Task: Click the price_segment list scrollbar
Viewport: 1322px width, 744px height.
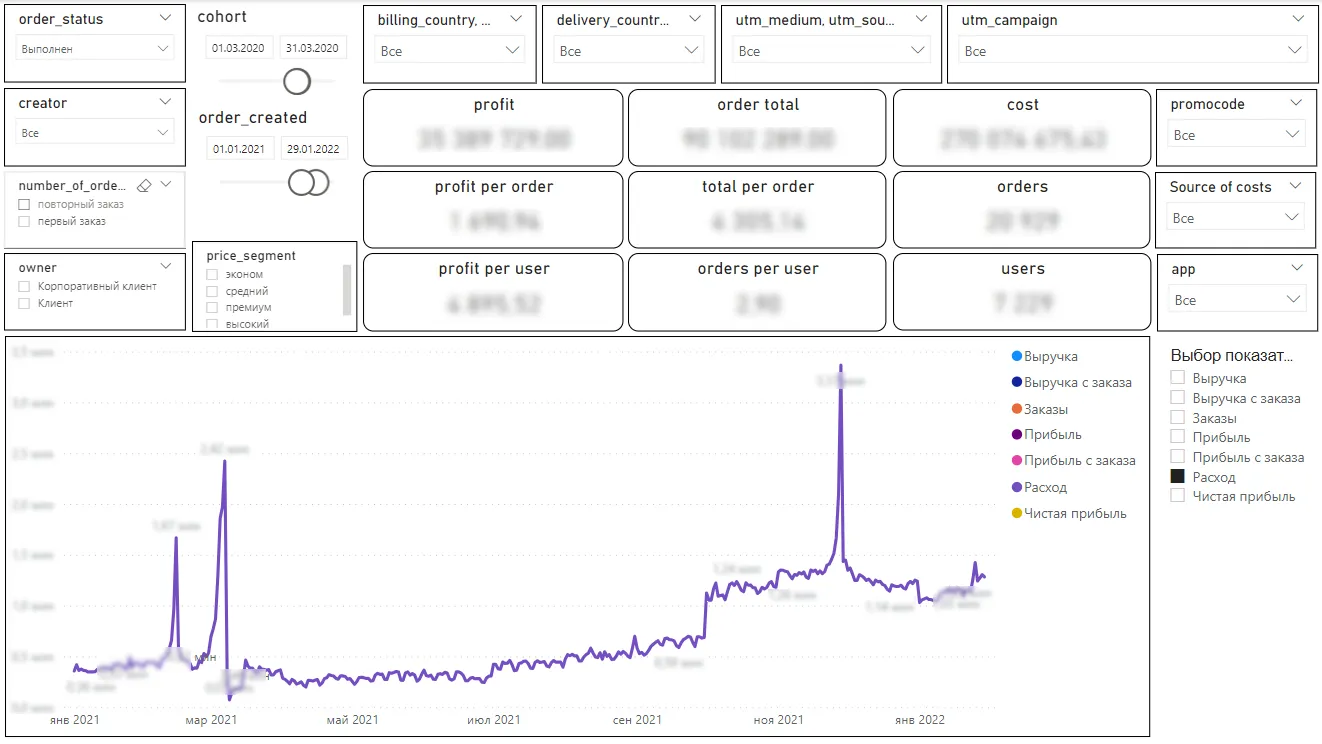Action: click(347, 290)
